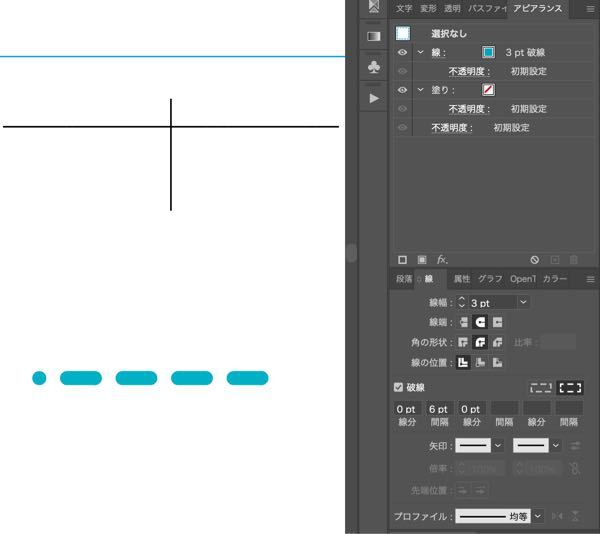
Task: Select the Round Cap line end
Action: 480,322
